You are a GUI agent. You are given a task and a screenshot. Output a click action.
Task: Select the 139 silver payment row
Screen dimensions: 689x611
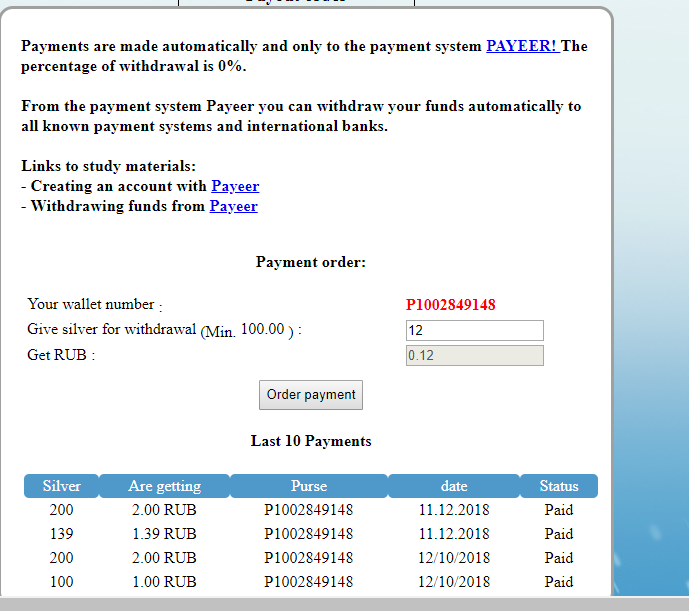tap(311, 534)
